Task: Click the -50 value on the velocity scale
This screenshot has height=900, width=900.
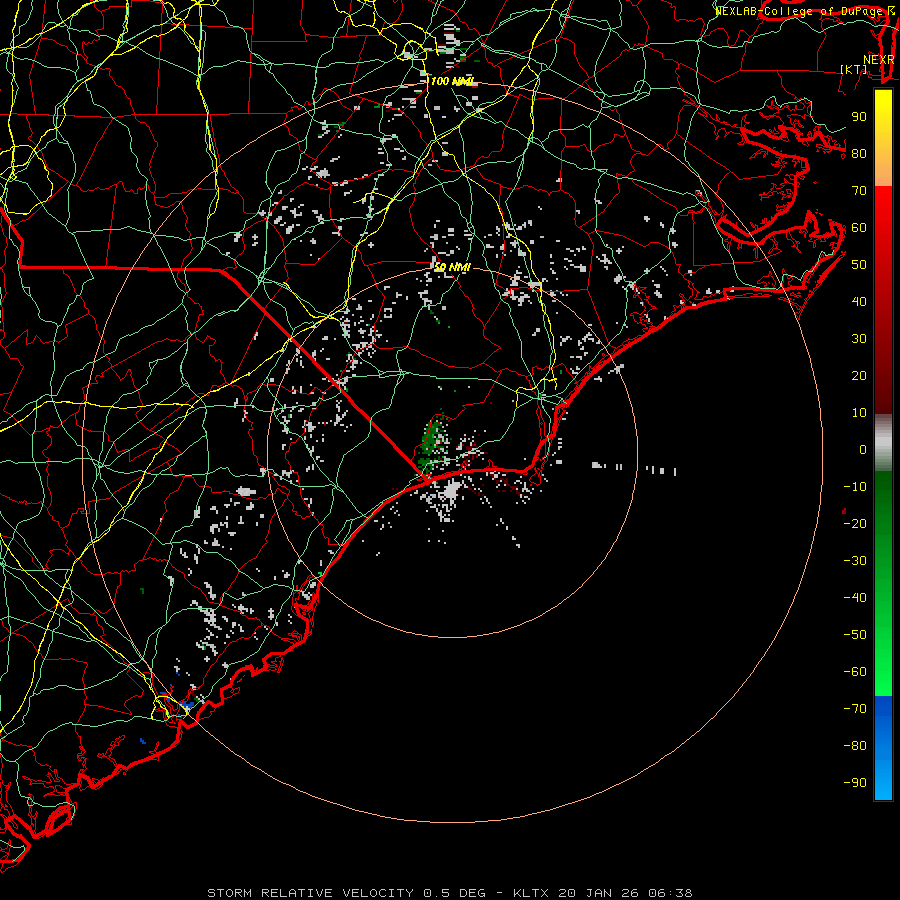Action: [x=855, y=635]
